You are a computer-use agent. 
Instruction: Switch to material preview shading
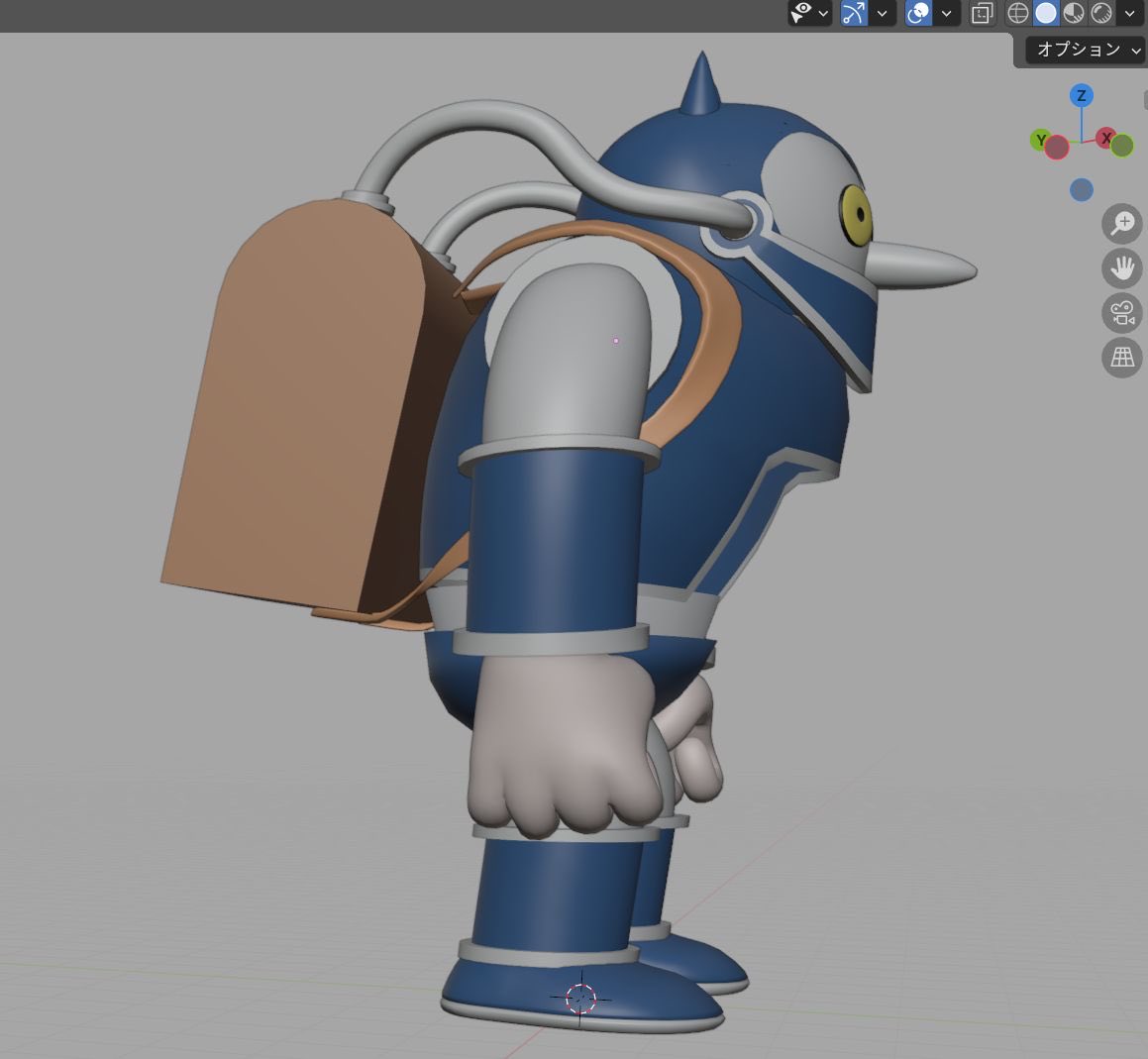pyautogui.click(x=1074, y=13)
